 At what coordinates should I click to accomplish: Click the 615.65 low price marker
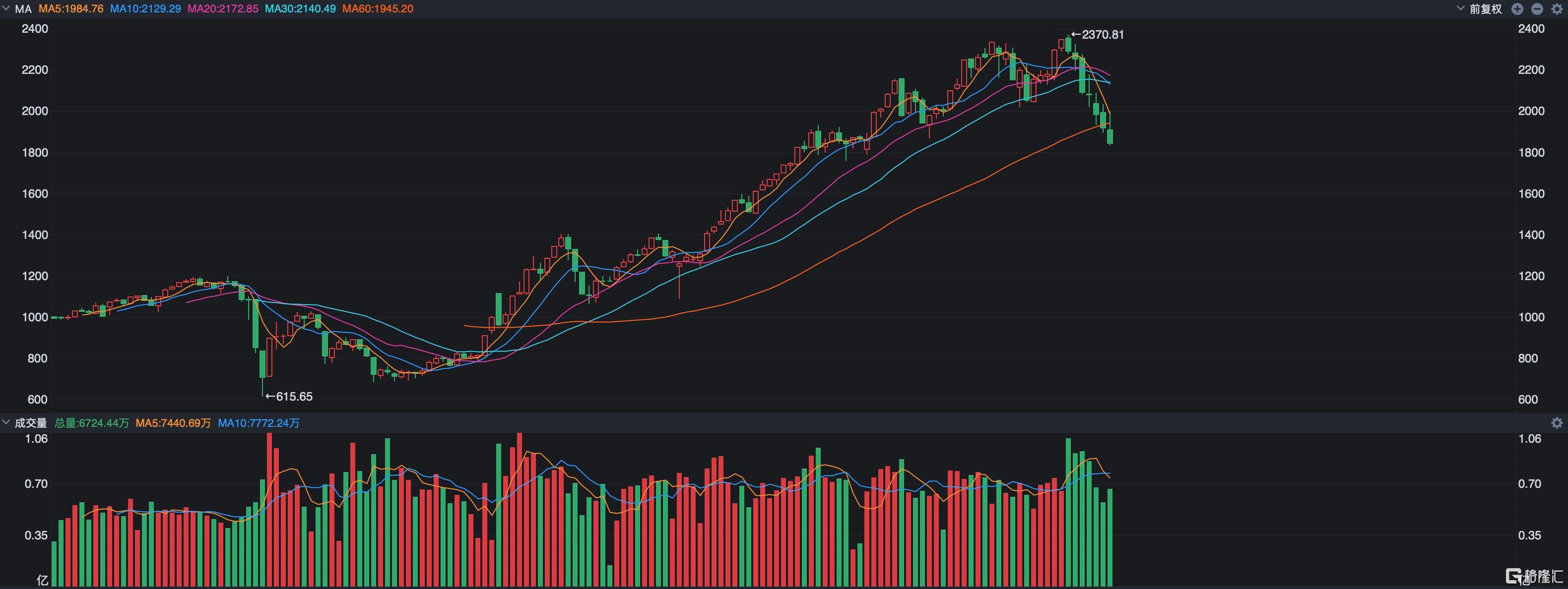pyautogui.click(x=288, y=397)
